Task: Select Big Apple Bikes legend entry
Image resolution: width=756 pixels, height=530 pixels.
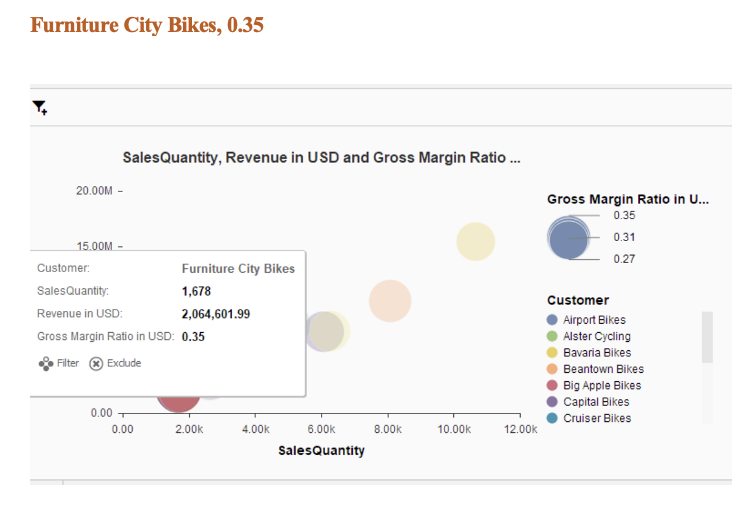Action: [x=601, y=385]
